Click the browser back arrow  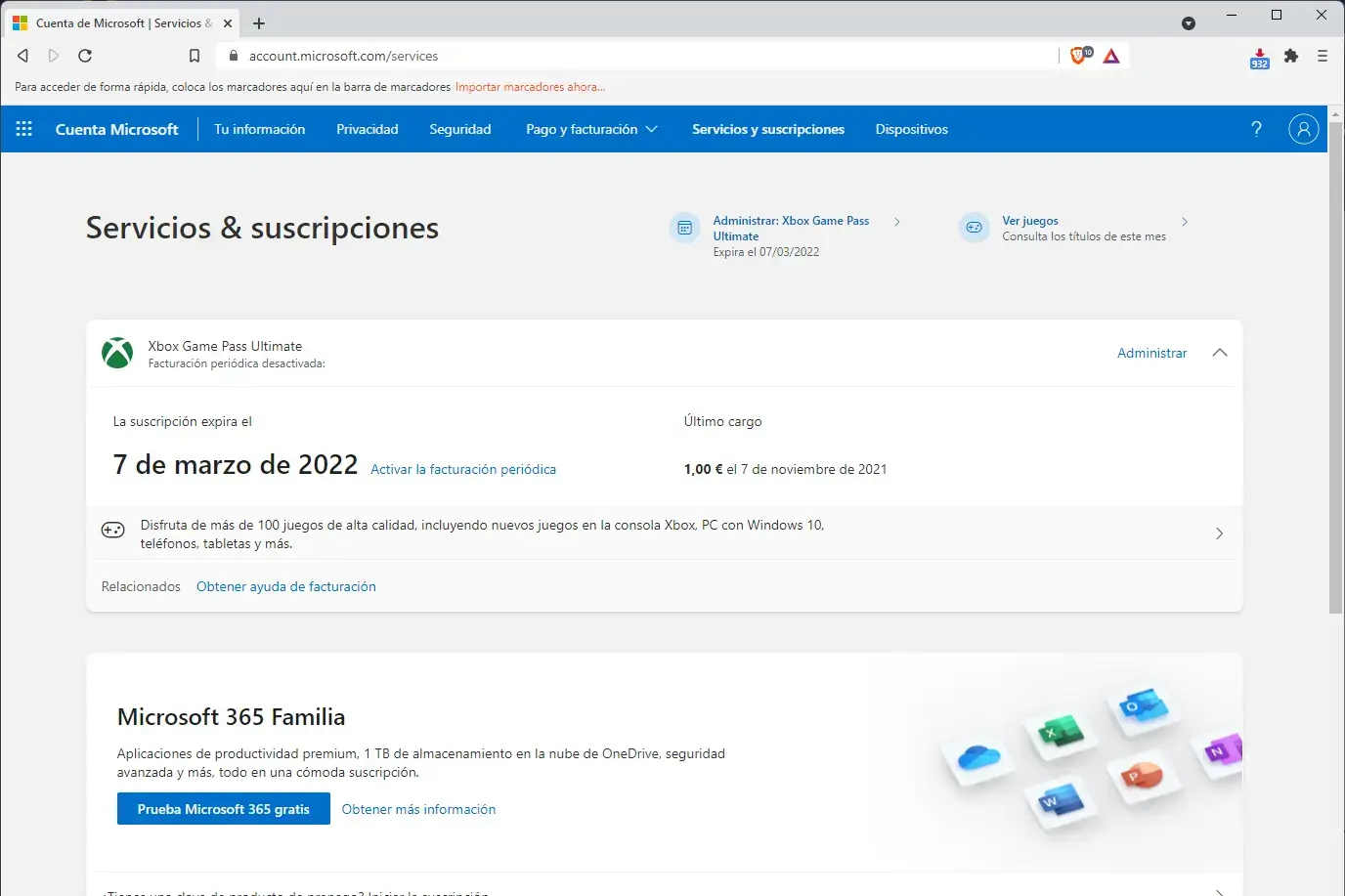tap(23, 56)
